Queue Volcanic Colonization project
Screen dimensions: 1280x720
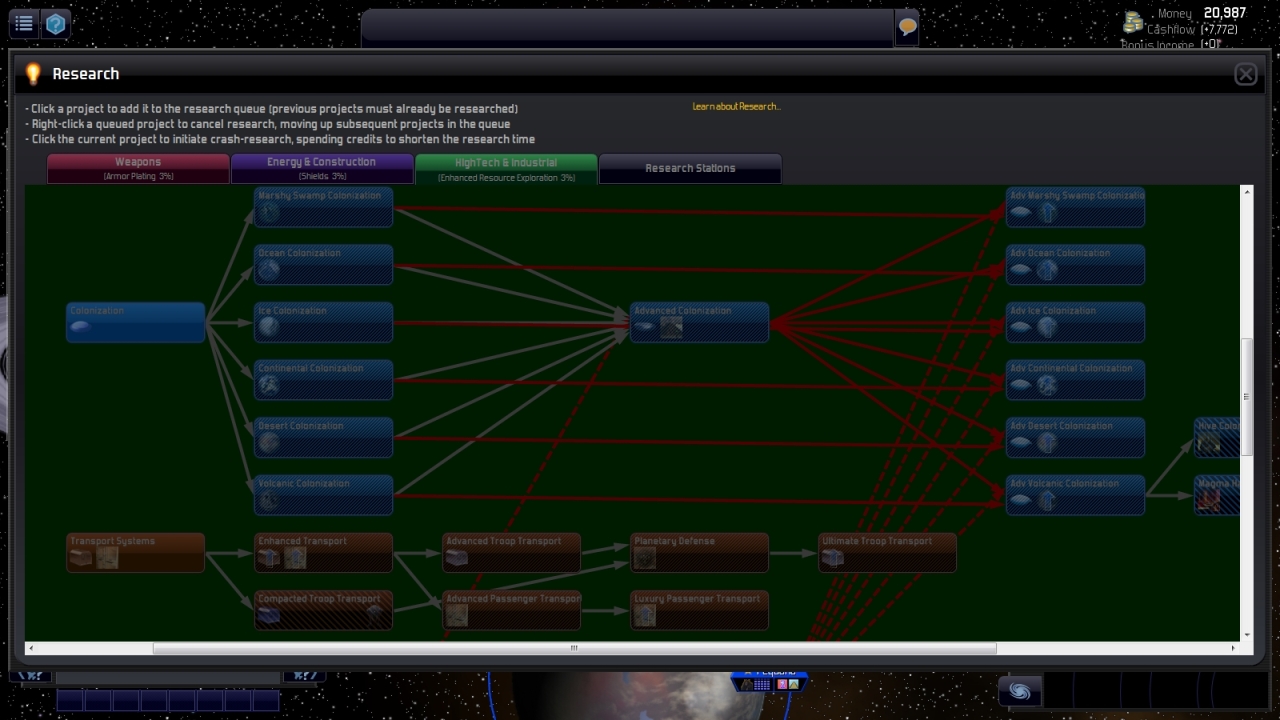[324, 495]
